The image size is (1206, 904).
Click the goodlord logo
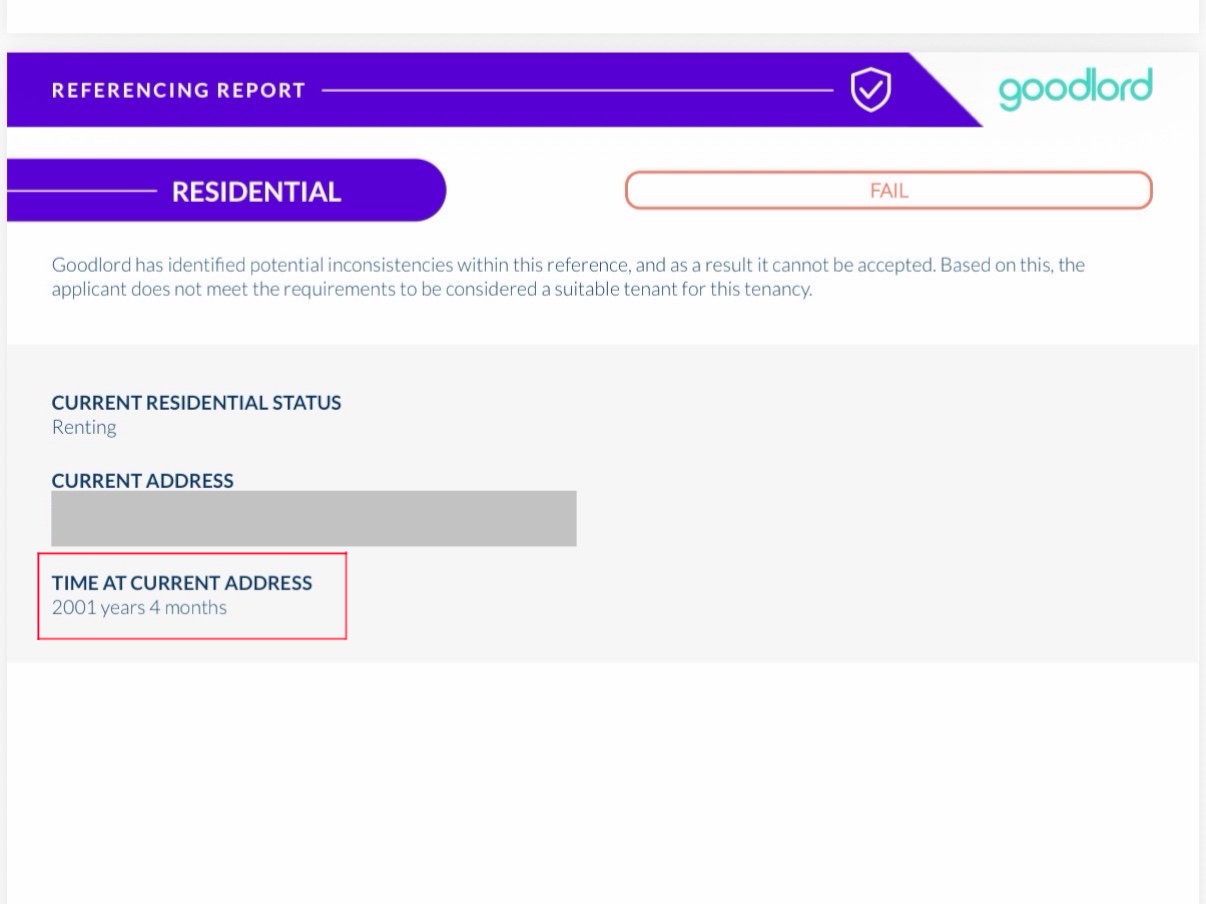pos(1075,89)
